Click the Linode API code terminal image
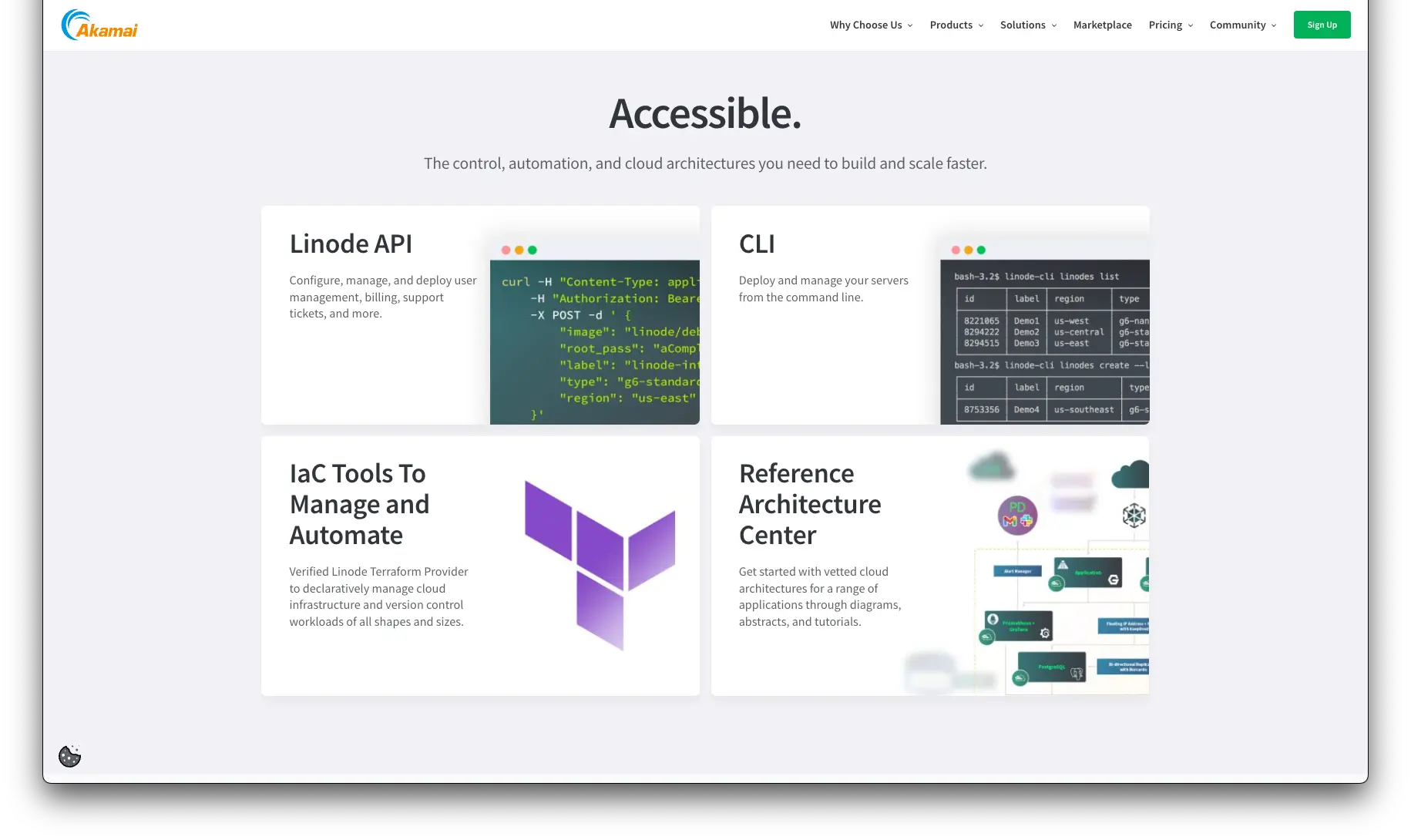 (595, 332)
